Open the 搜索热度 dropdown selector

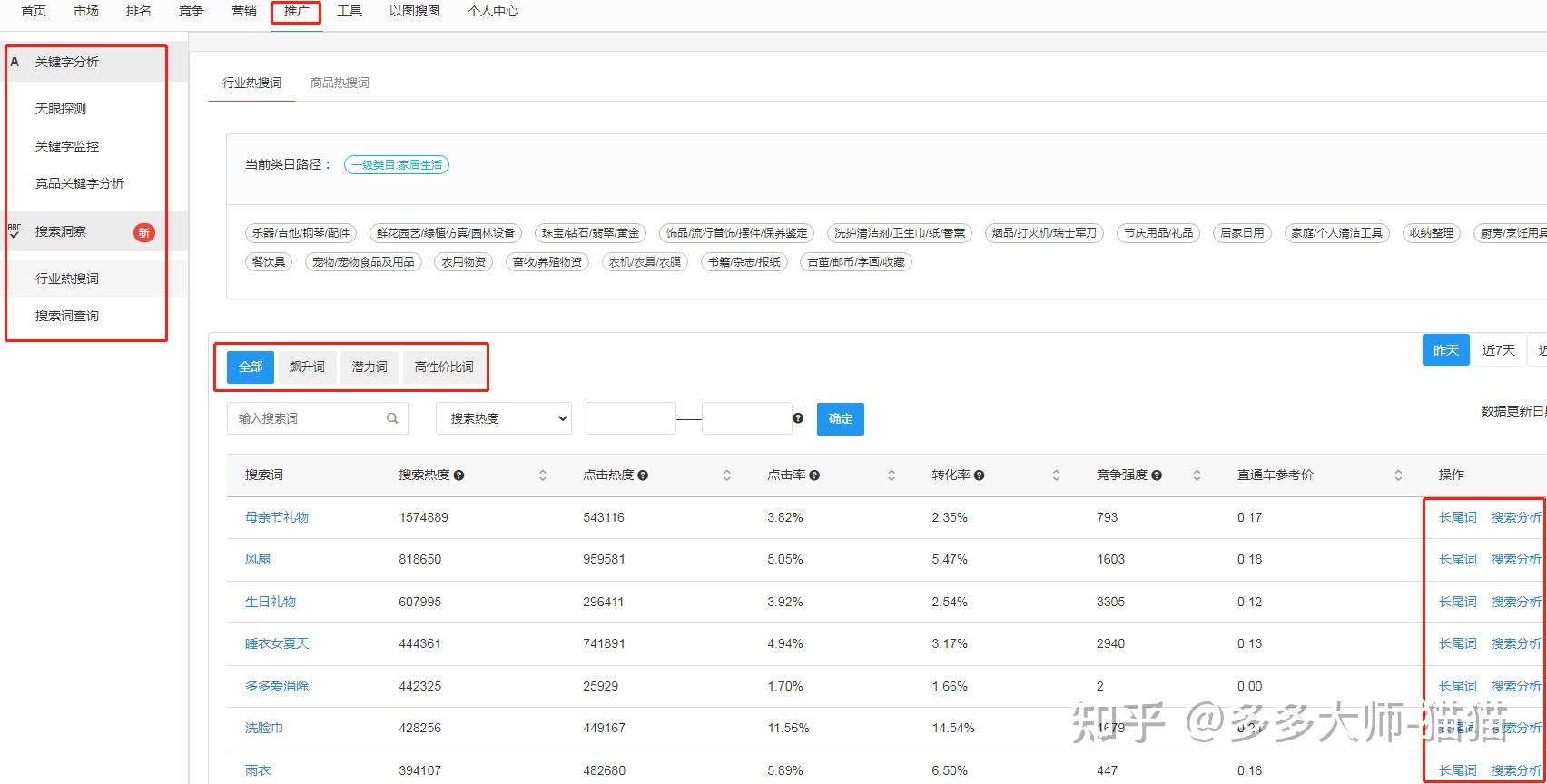504,418
